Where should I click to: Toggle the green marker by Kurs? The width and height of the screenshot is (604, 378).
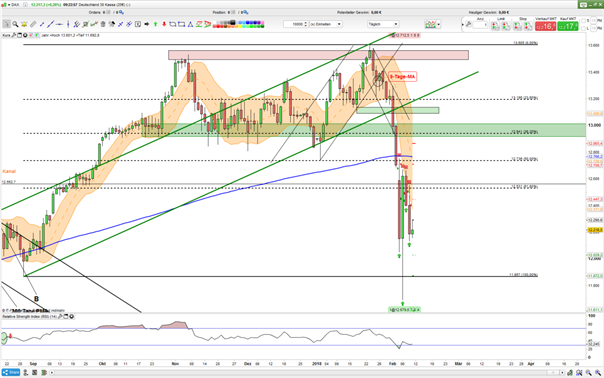click(36, 35)
